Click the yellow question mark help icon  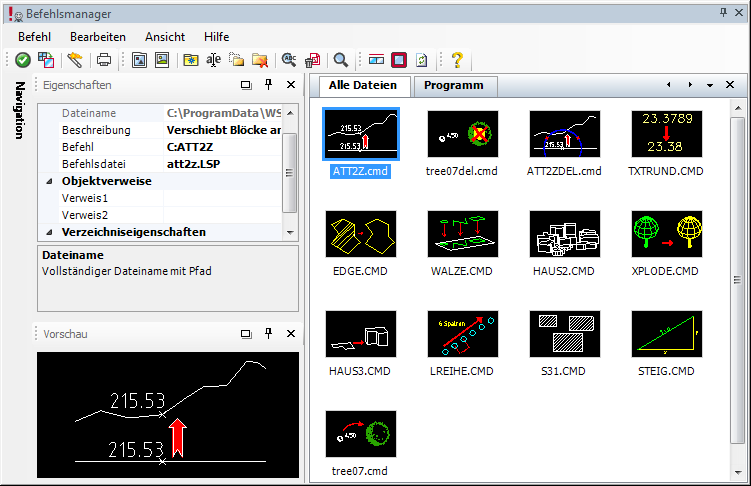pos(457,60)
